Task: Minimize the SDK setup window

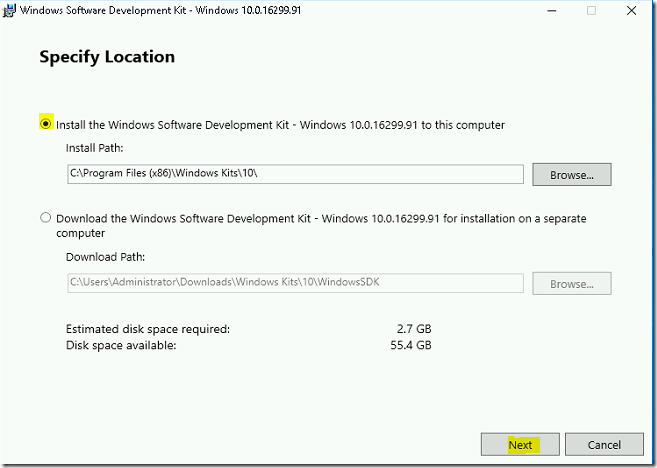Action: tap(552, 10)
